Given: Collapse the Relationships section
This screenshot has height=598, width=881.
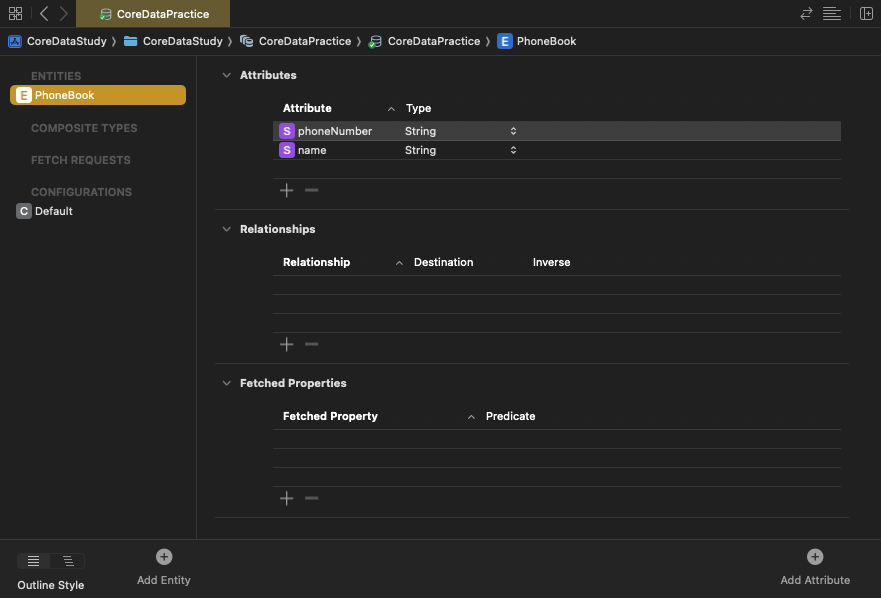Looking at the screenshot, I should 226,229.
